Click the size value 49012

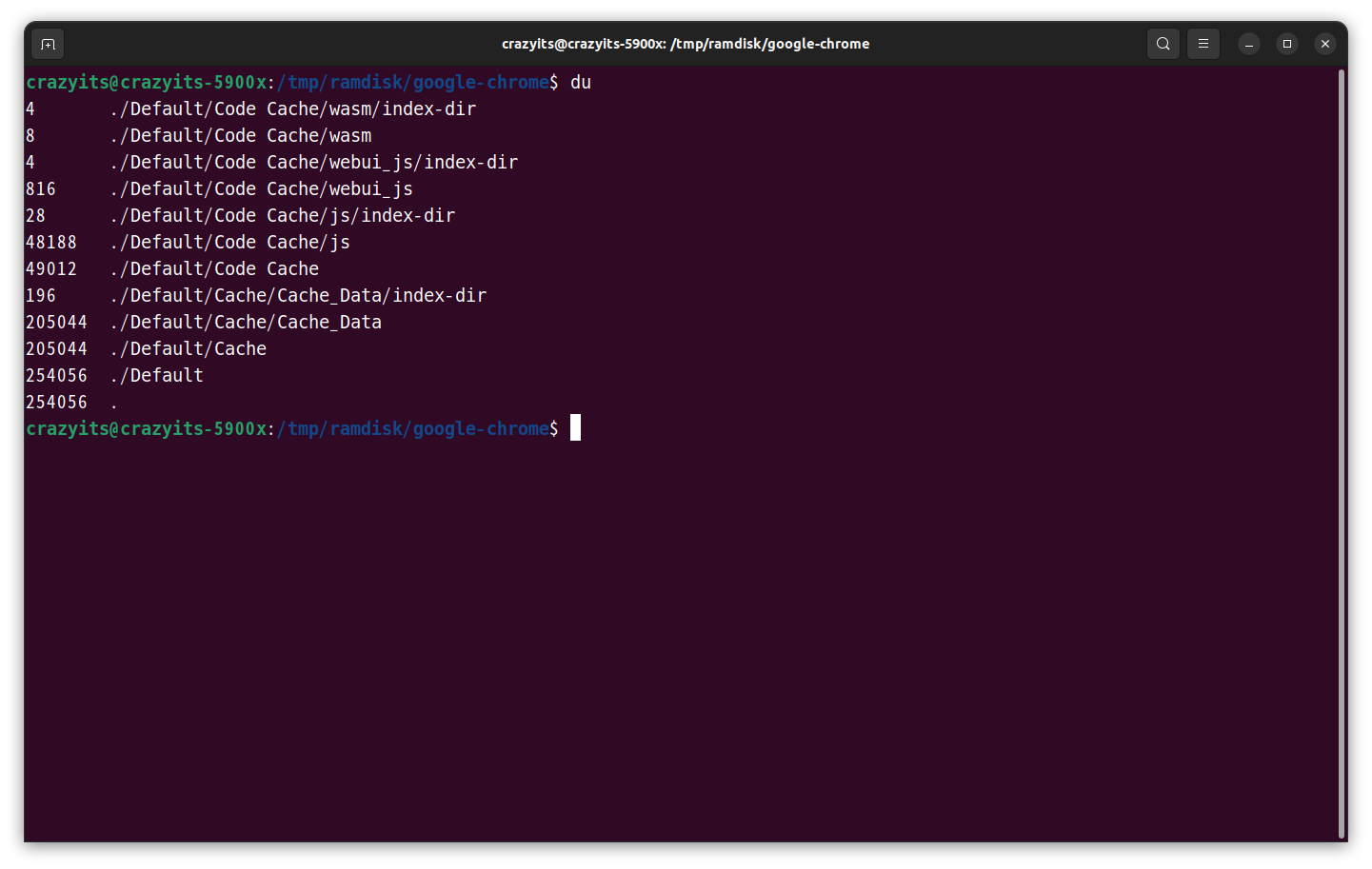pos(51,269)
